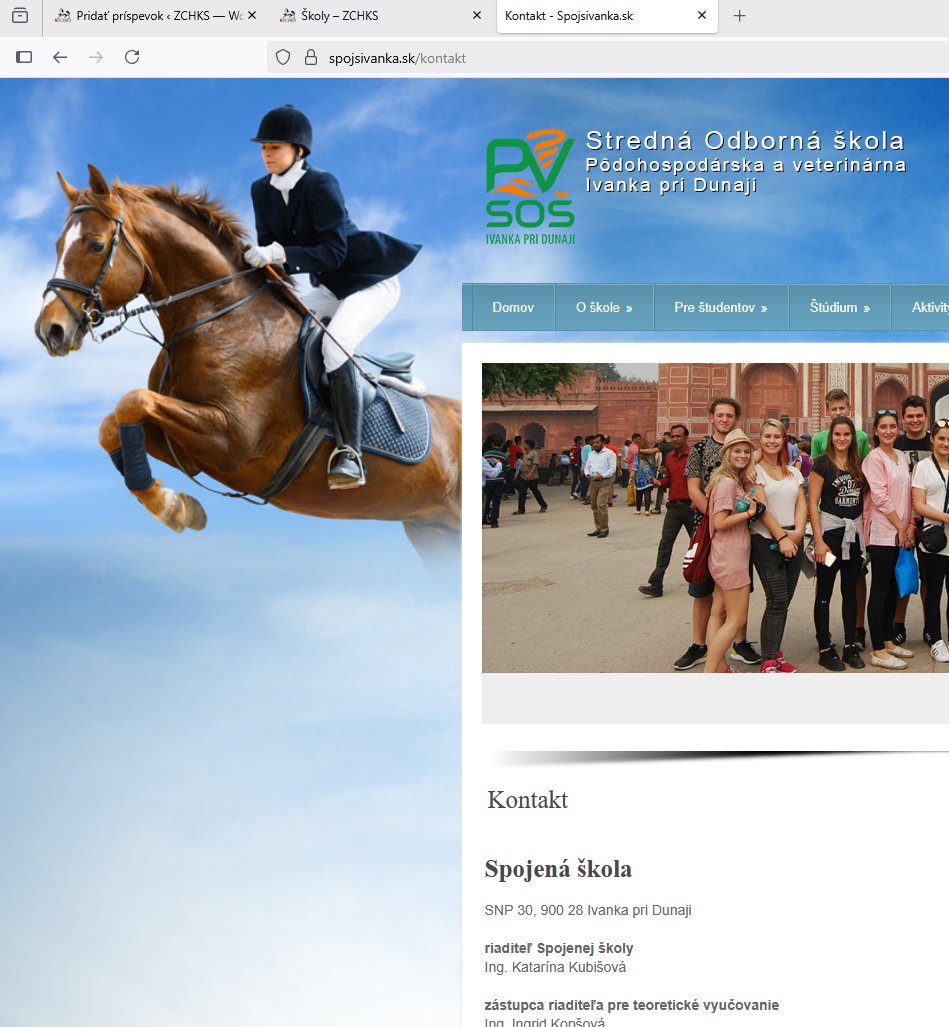
Task: Open the sidebar panel icon
Action: click(x=24, y=58)
